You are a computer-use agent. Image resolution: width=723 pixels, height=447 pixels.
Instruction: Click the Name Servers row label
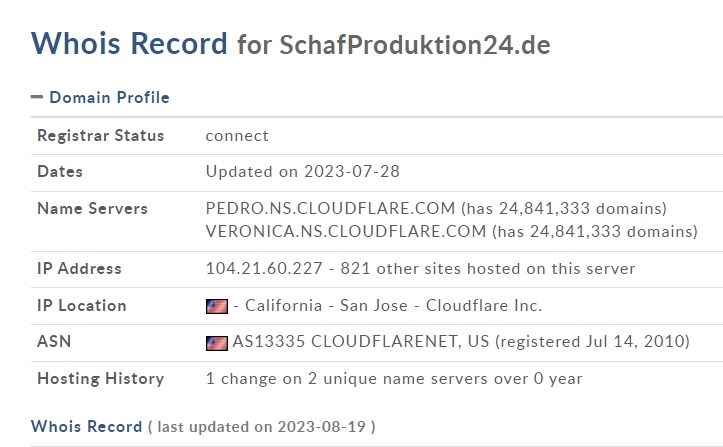(92, 209)
